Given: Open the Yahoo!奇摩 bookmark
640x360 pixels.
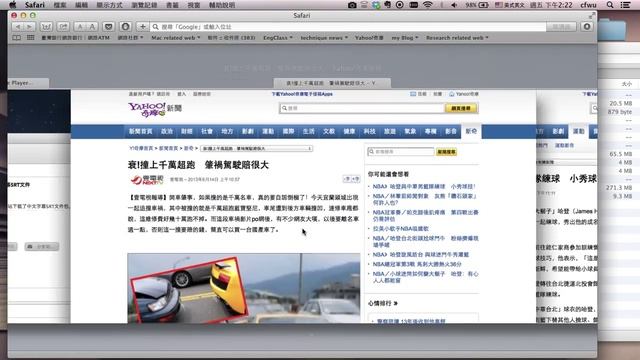Looking at the screenshot, I should click(x=369, y=38).
